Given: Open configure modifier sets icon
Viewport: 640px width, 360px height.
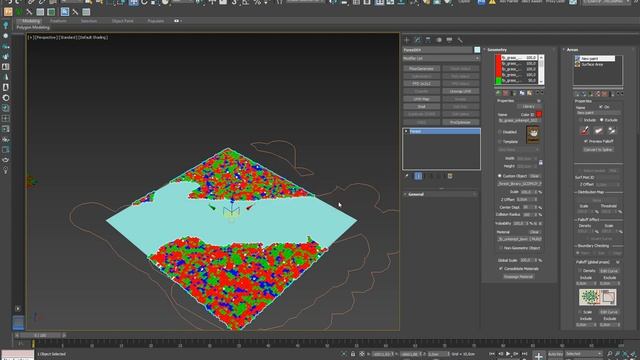Looking at the screenshot, I should pyautogui.click(x=450, y=176).
